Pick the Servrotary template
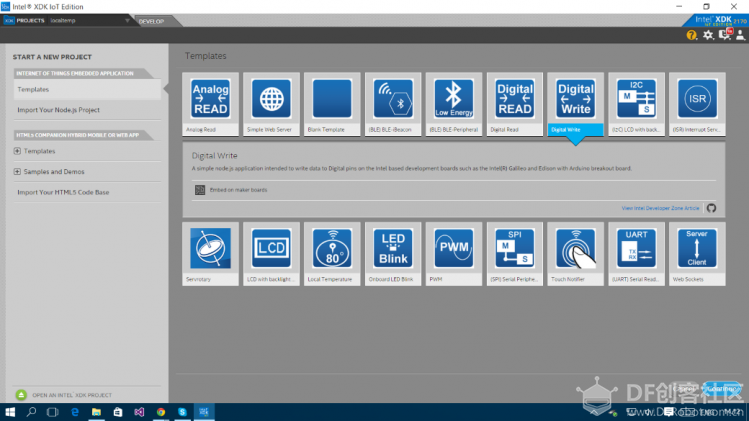This screenshot has height=421, width=749. pyautogui.click(x=210, y=254)
